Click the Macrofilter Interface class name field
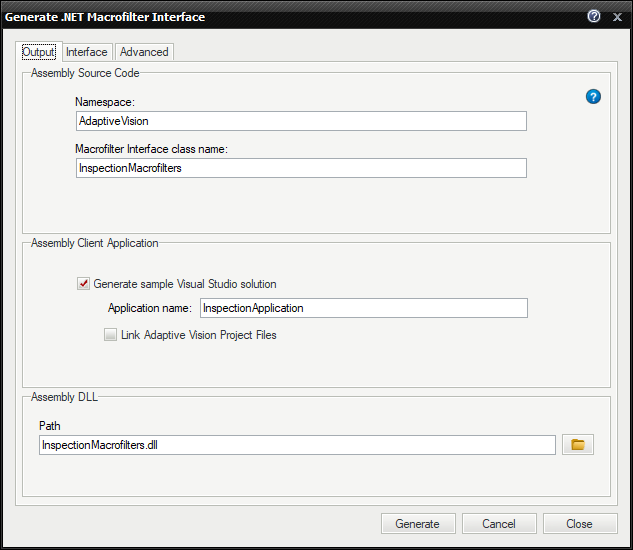 pyautogui.click(x=301, y=168)
